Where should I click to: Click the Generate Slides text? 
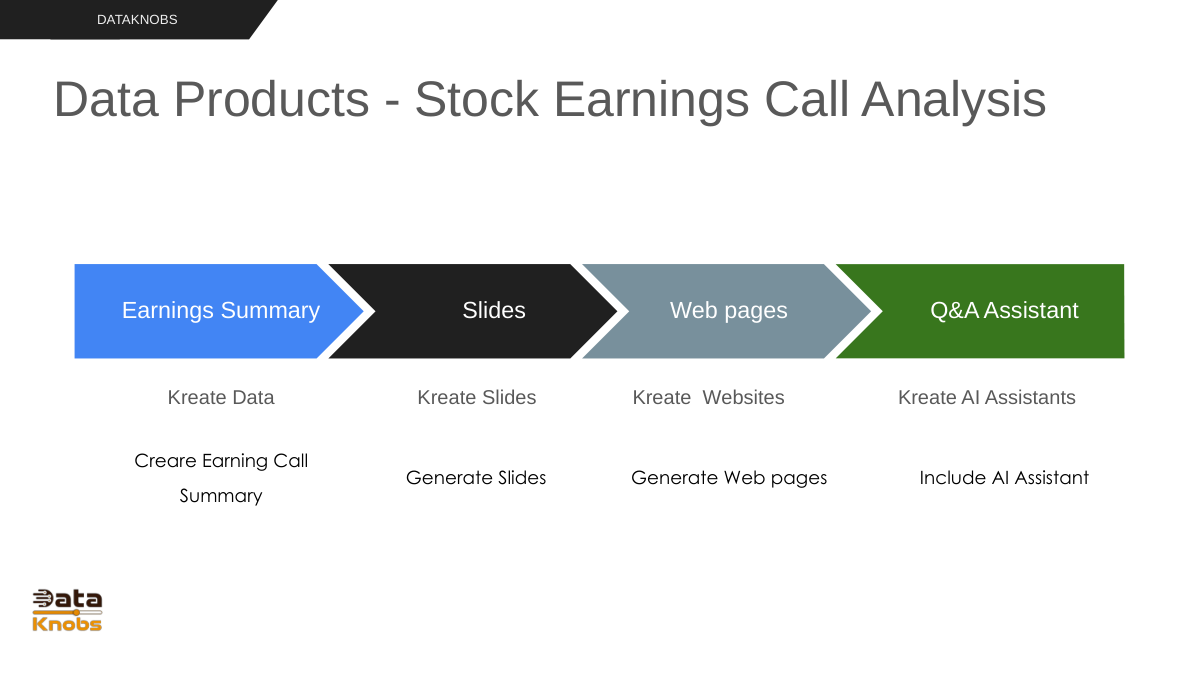click(x=476, y=478)
